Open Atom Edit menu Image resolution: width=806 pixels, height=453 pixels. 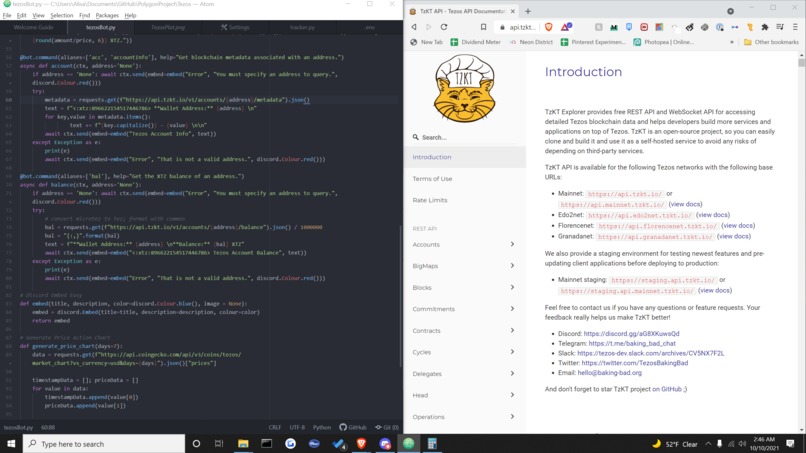[22, 15]
